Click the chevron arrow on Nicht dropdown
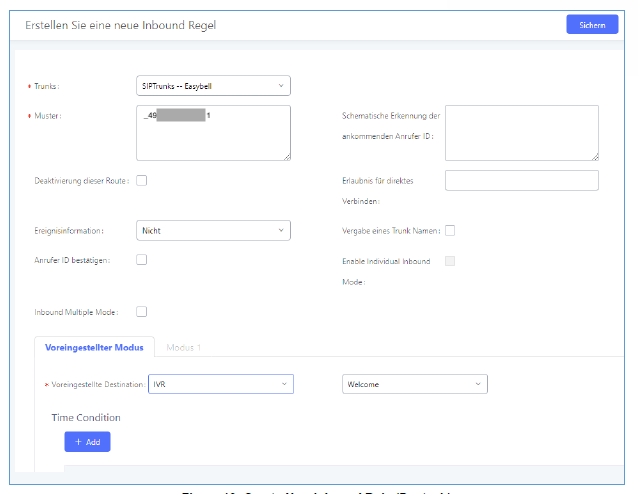Screen dimensions: 638x494 279,231
